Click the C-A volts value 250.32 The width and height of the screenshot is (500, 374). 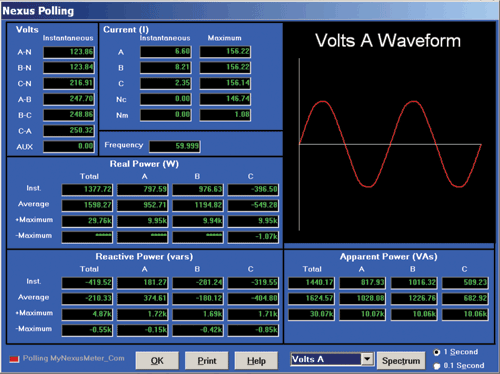(x=69, y=131)
